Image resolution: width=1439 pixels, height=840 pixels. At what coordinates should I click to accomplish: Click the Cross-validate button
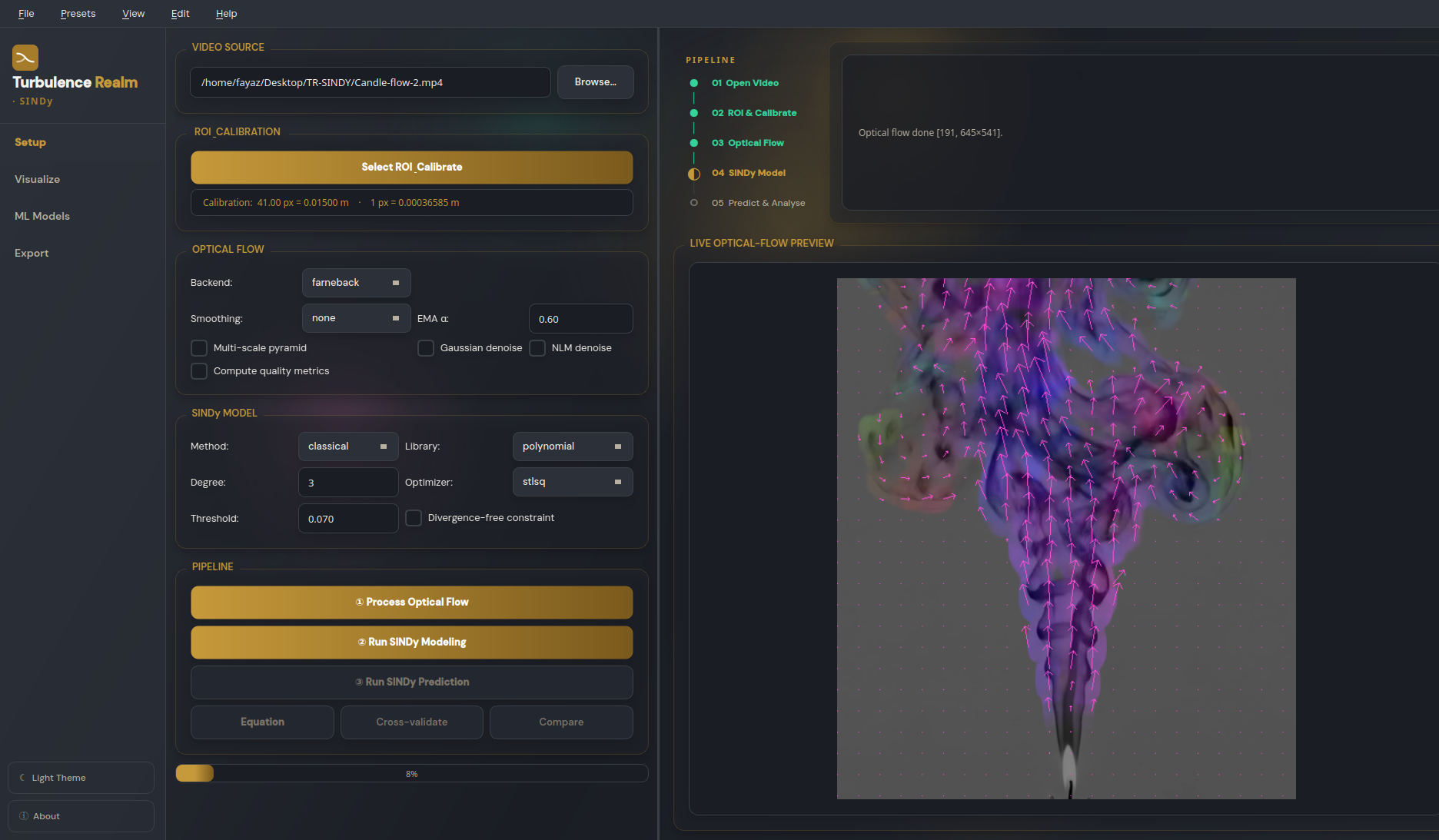(412, 722)
